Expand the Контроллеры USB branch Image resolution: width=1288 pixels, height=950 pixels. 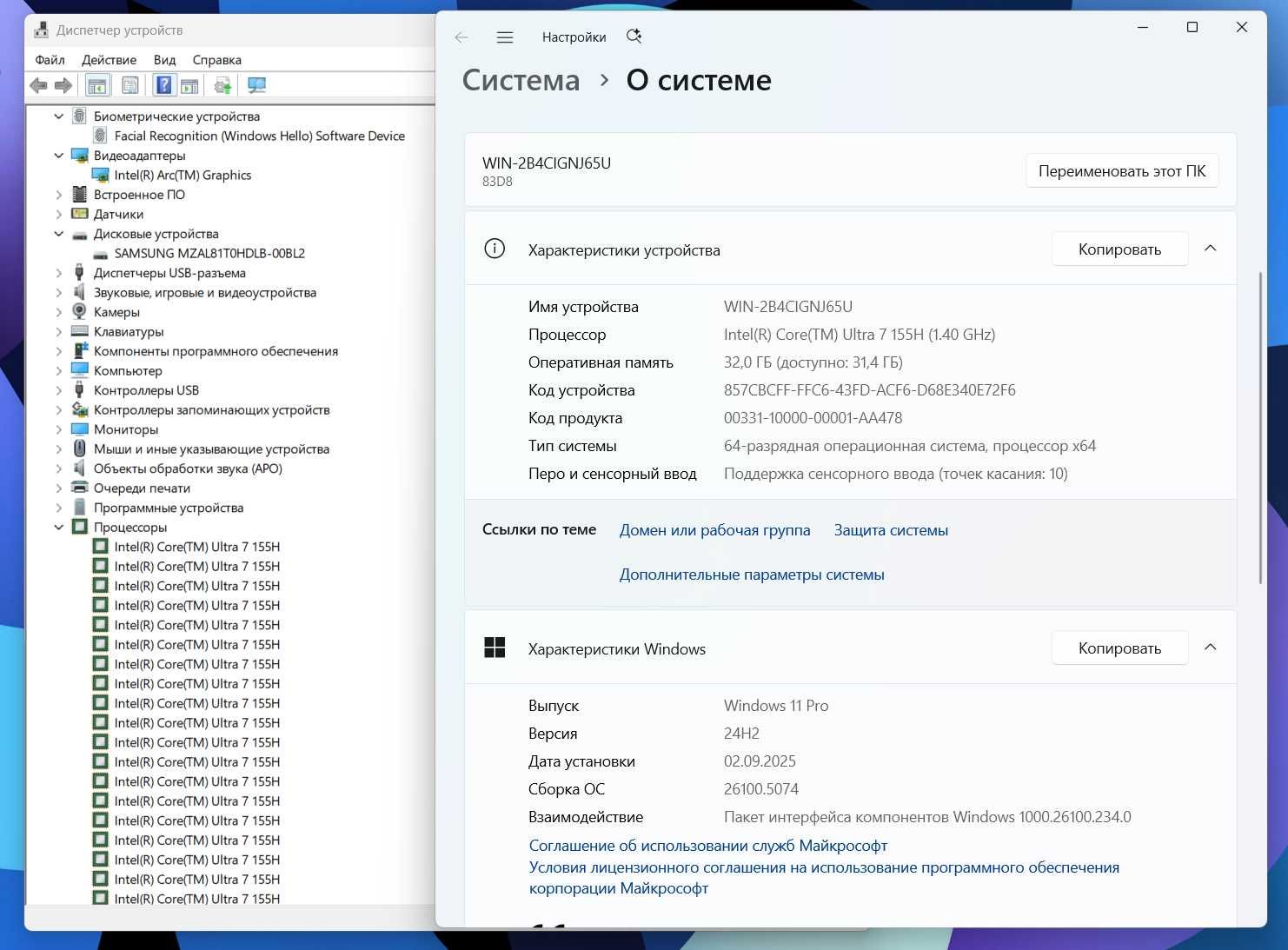58,390
